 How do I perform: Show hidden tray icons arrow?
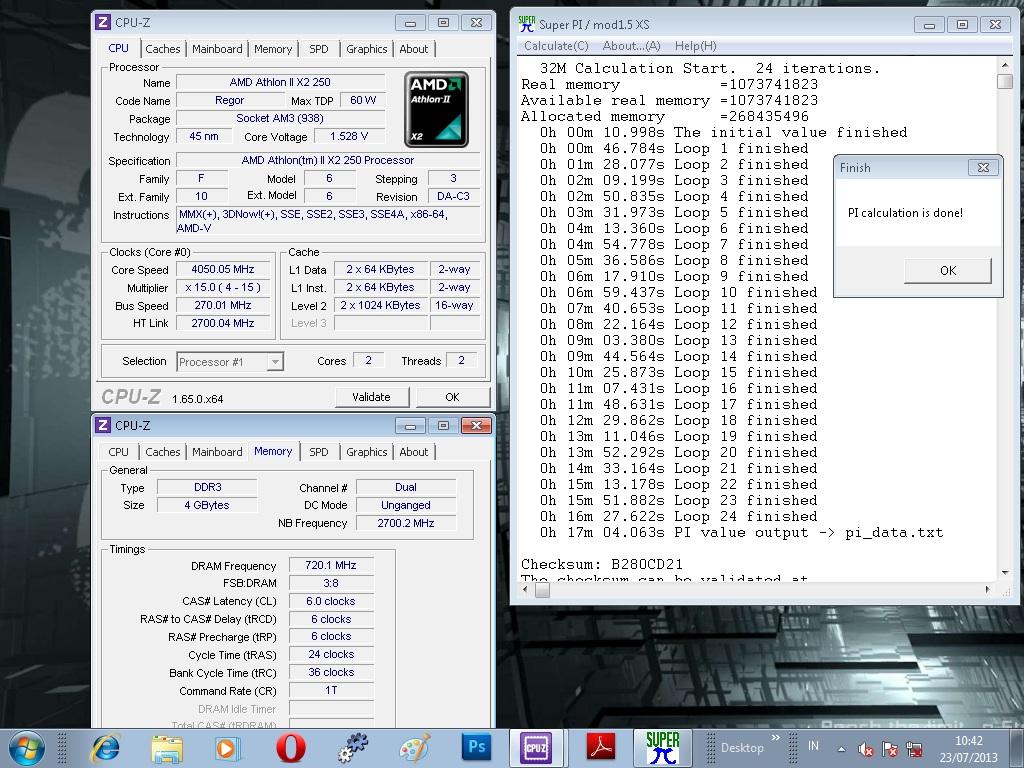(841, 749)
